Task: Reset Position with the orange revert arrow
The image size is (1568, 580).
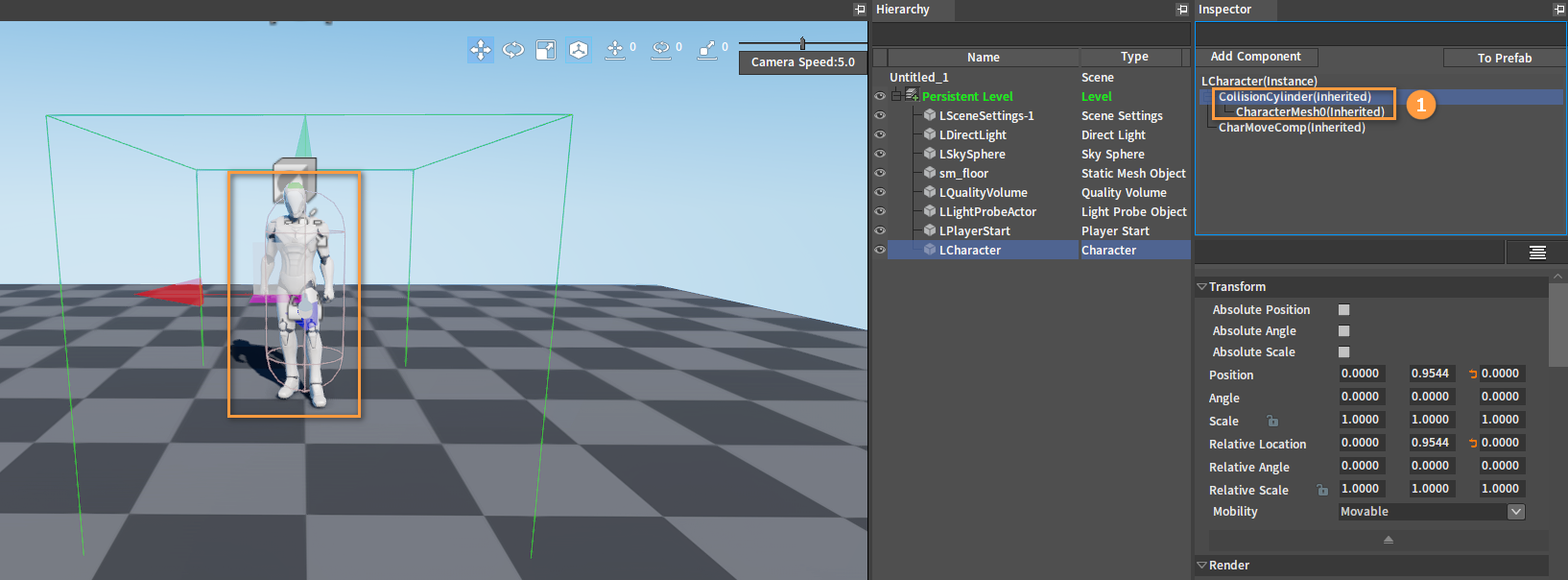Action: (1473, 374)
